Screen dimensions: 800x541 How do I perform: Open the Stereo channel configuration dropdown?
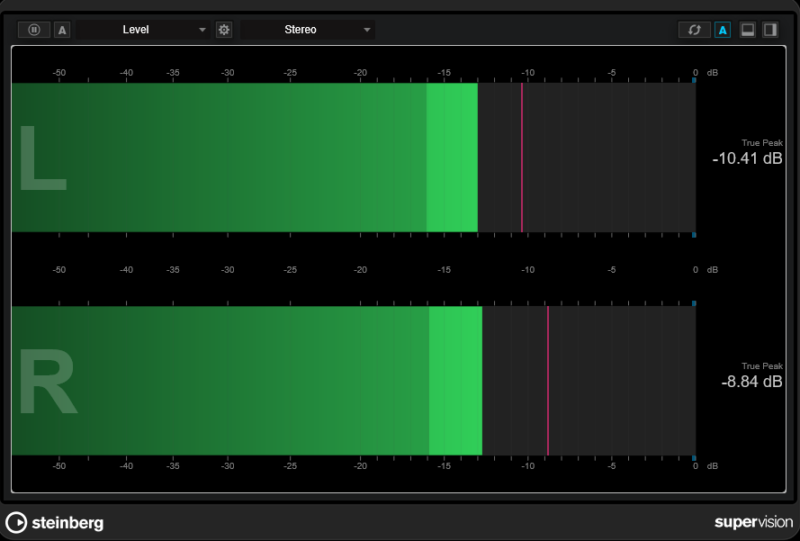[308, 30]
